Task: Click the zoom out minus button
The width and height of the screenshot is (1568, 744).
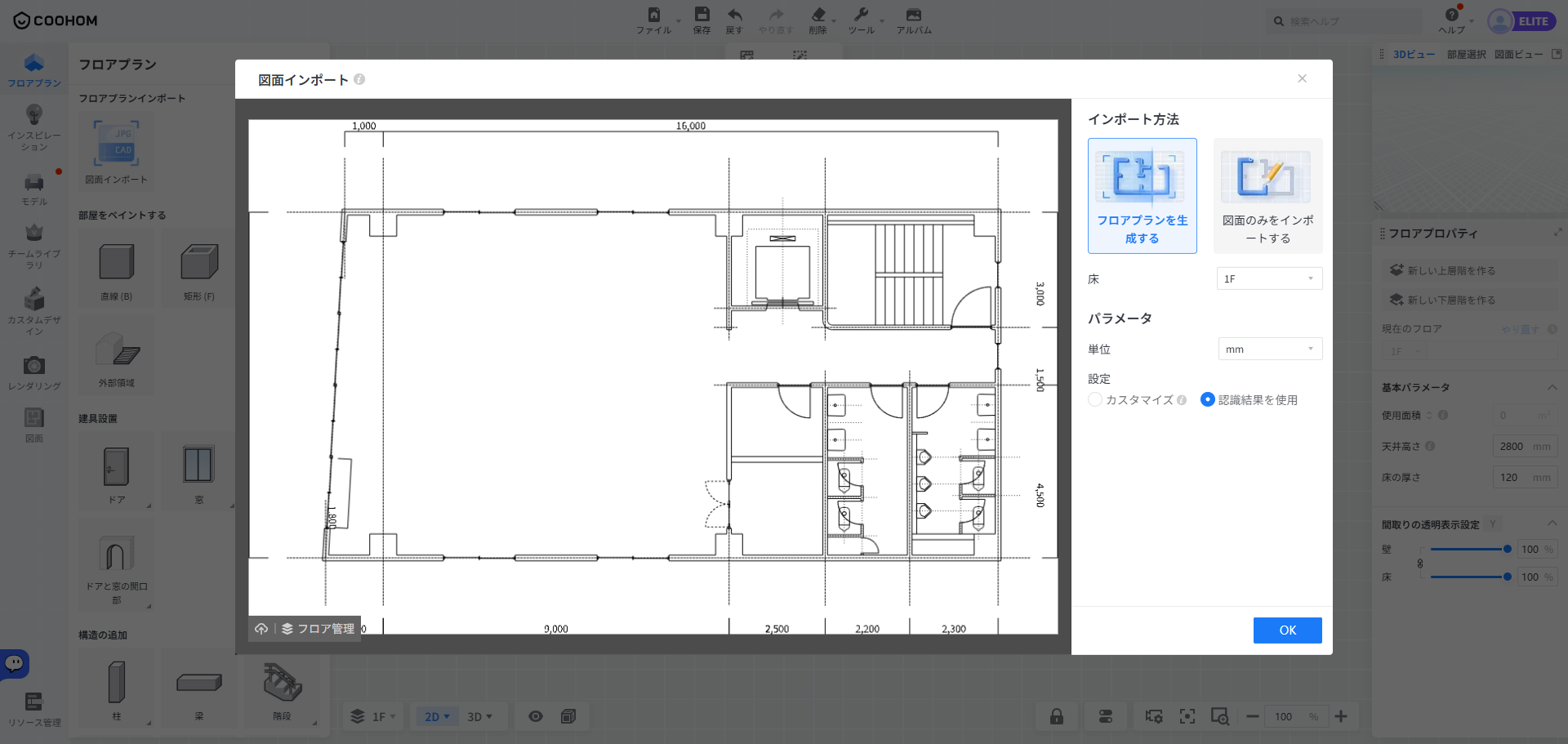Action: pos(1252,716)
